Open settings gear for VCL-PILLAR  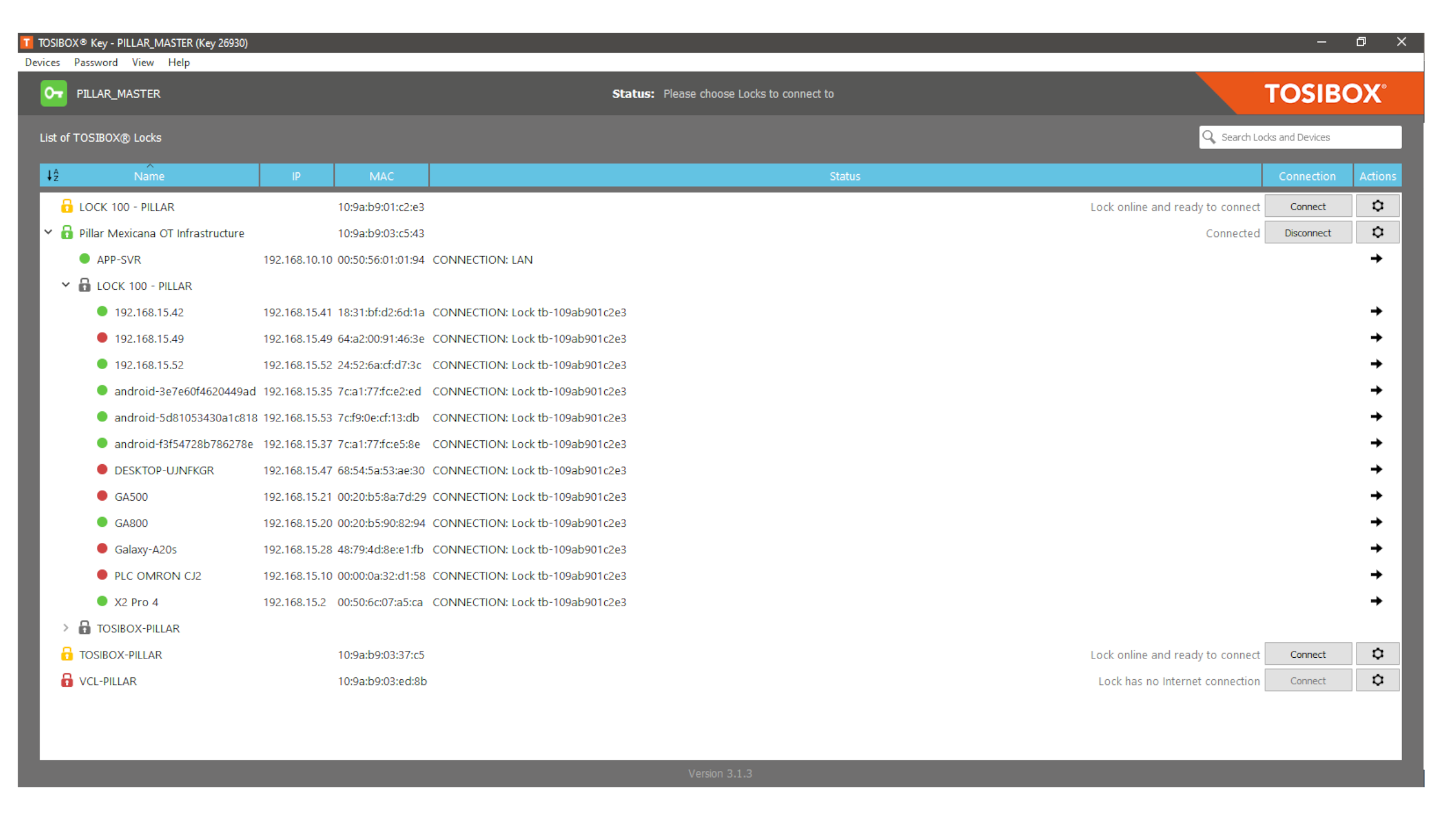(1377, 681)
